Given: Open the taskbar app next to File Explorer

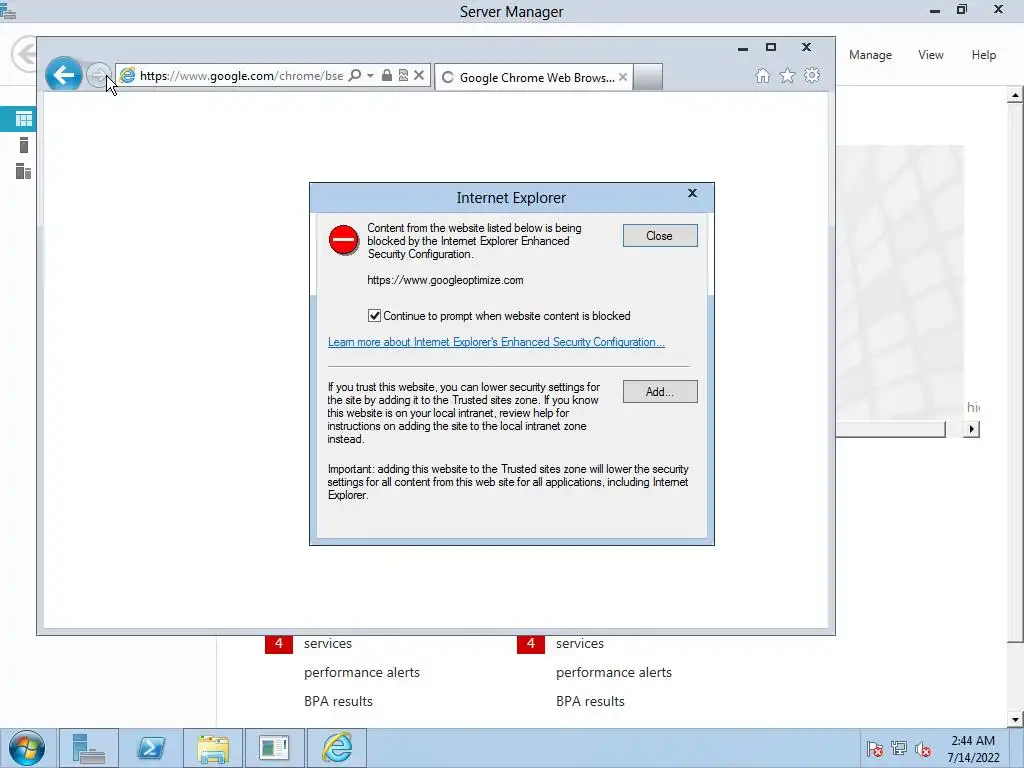Looking at the screenshot, I should tap(274, 748).
